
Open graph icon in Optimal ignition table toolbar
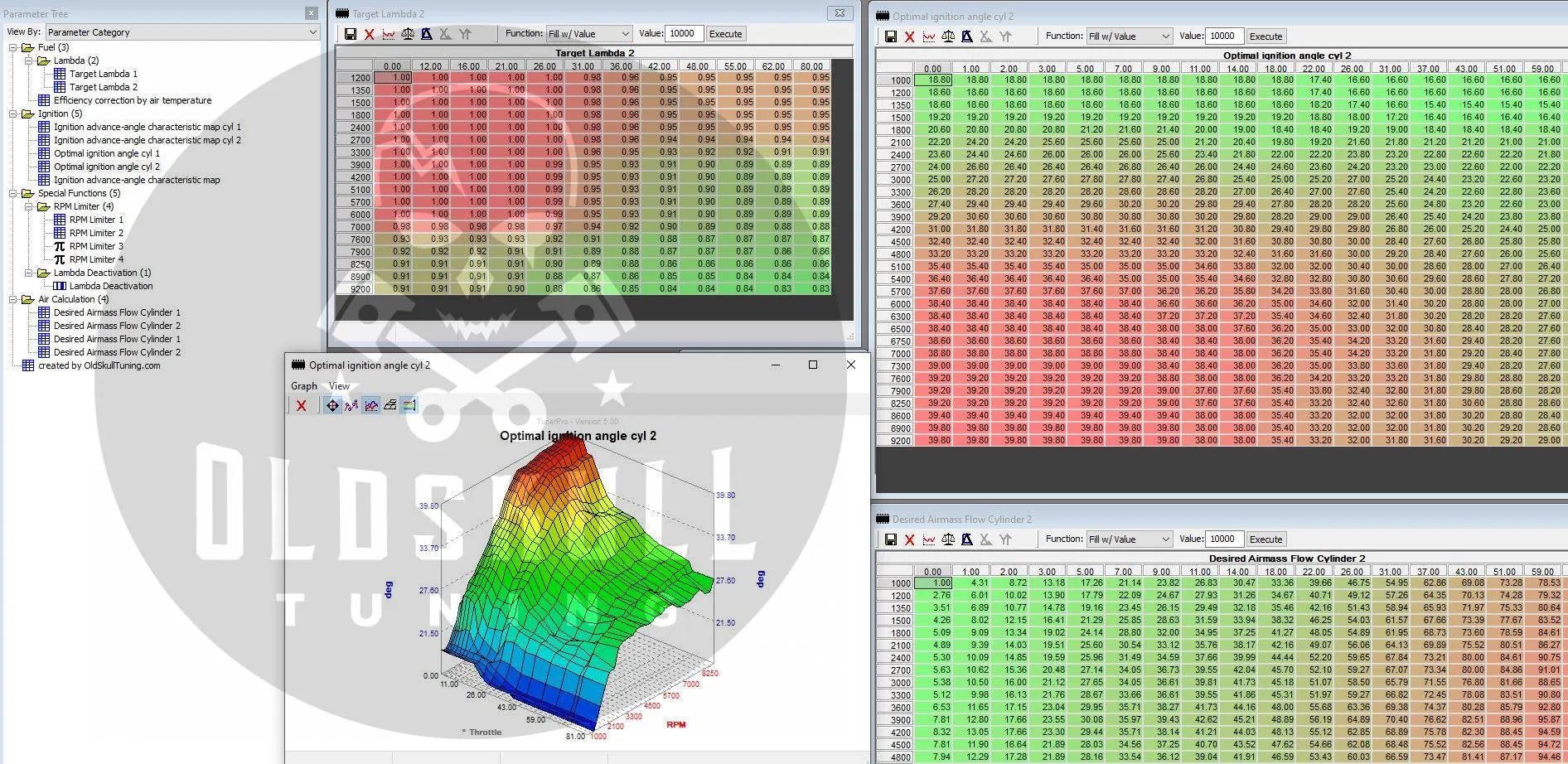click(x=928, y=36)
